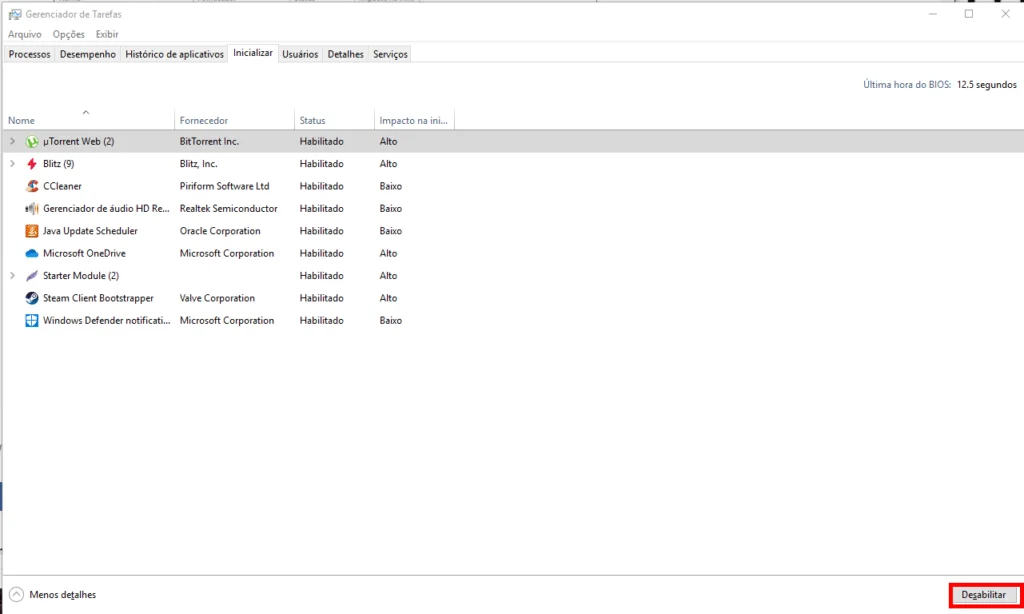1024x614 pixels.
Task: Click the Habilitado status in the Steam row
Action: (x=321, y=298)
